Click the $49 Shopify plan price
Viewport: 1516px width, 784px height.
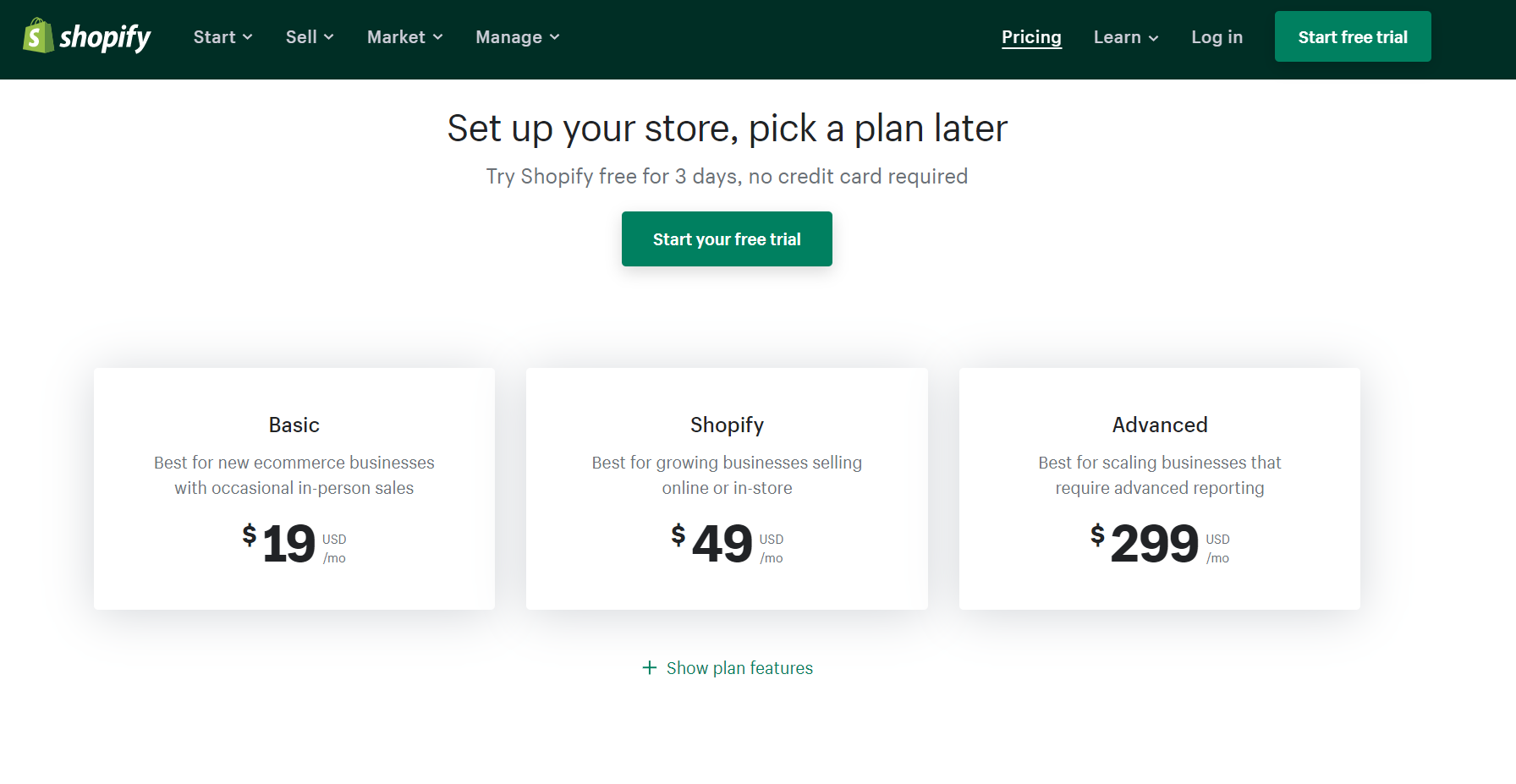point(727,543)
